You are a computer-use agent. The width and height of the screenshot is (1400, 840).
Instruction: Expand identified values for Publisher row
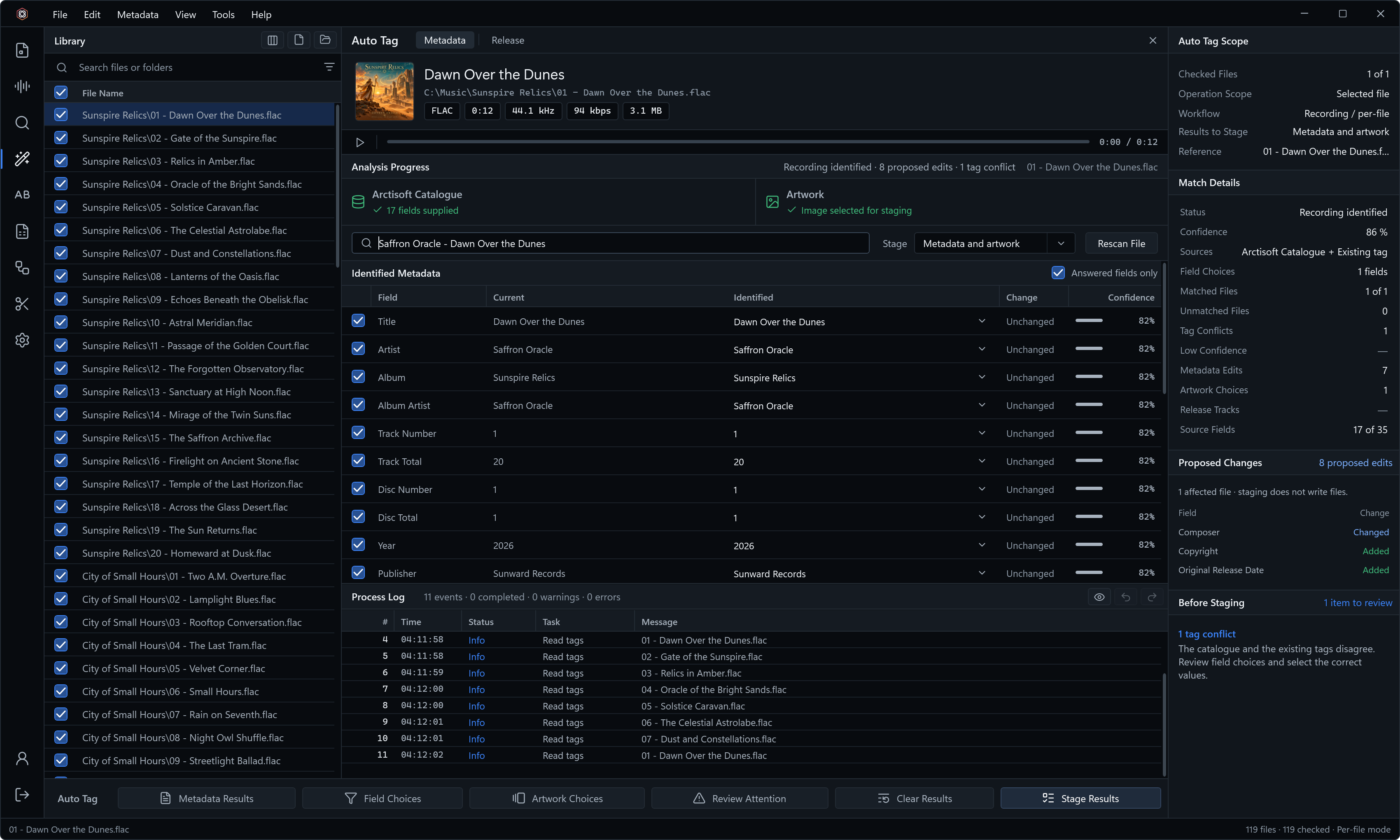pos(982,574)
